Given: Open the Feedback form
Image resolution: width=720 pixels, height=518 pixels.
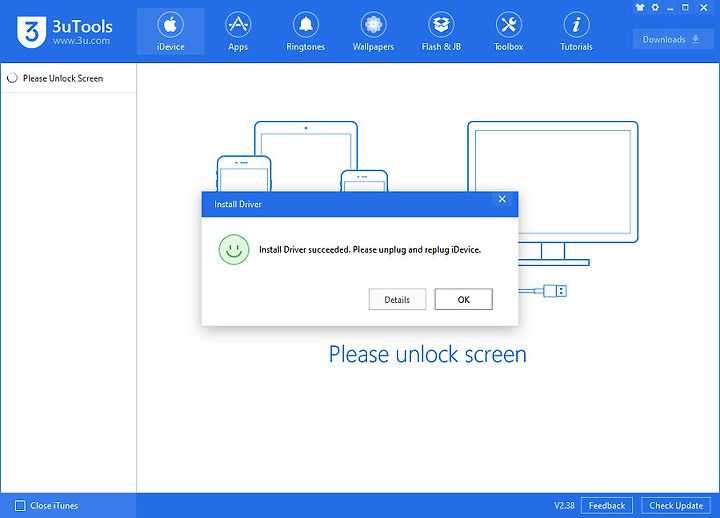Looking at the screenshot, I should 607,506.
